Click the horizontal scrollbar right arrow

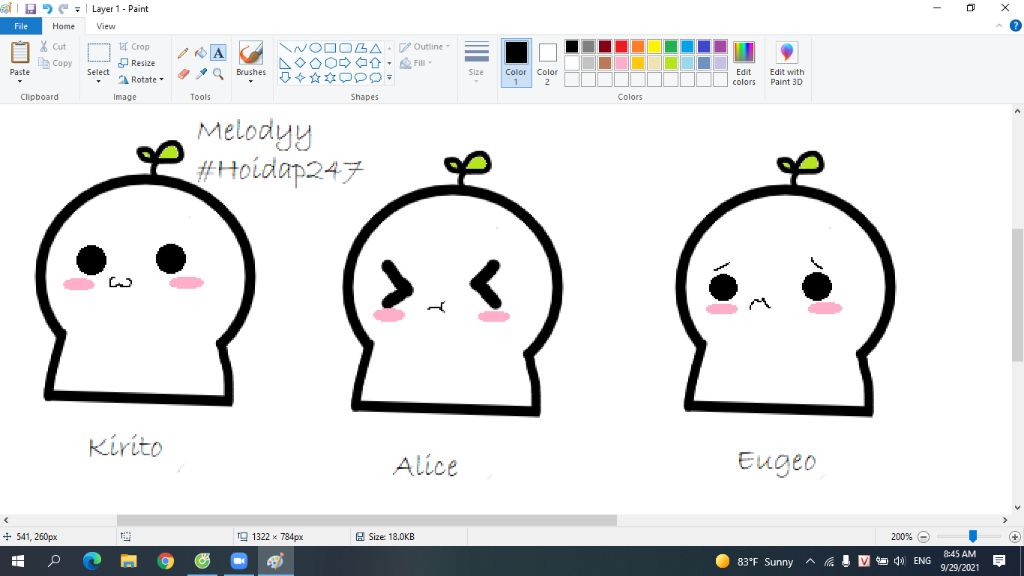pyautogui.click(x=1004, y=520)
